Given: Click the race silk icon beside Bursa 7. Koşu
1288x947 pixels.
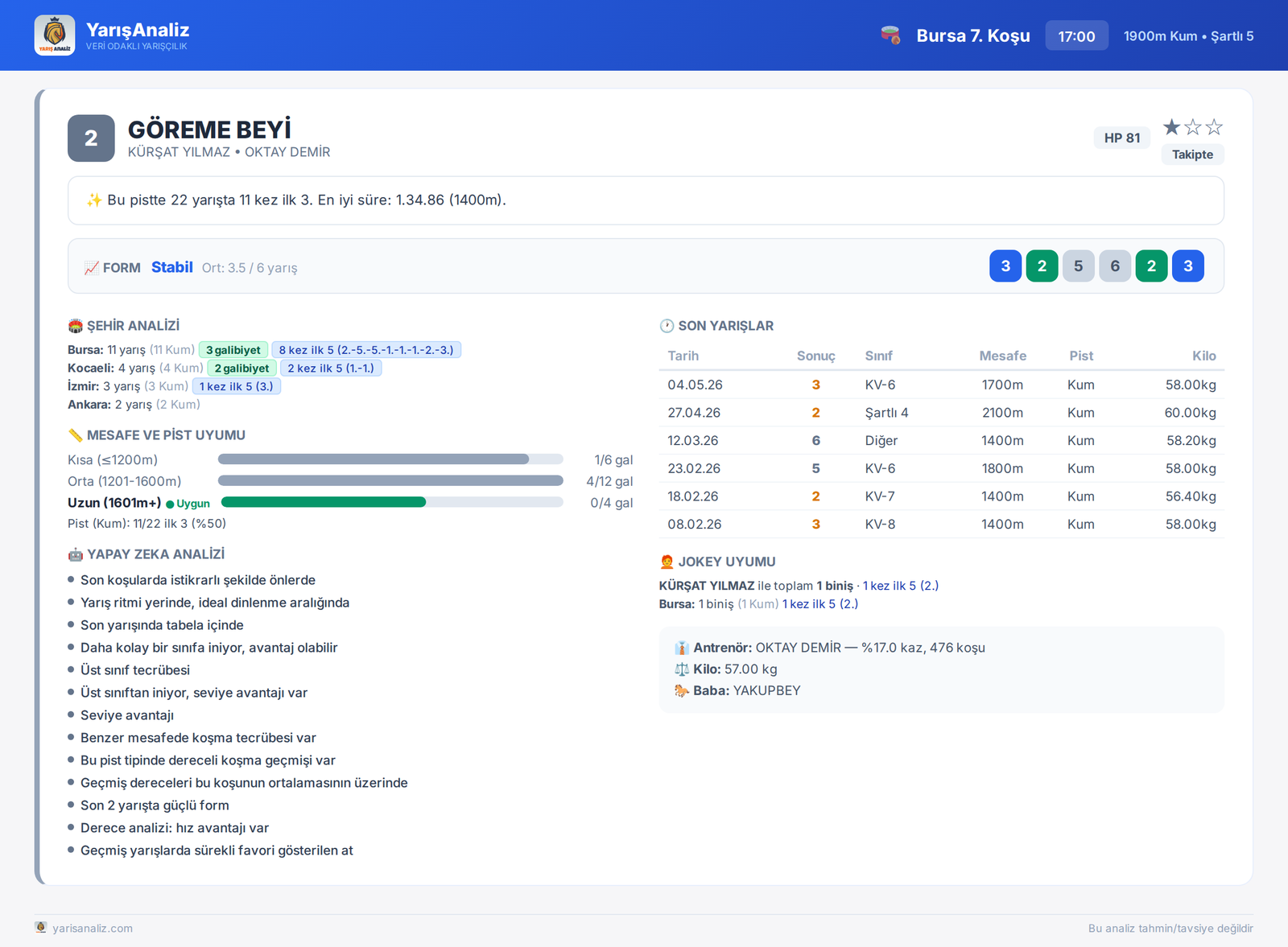Looking at the screenshot, I should [x=890, y=35].
